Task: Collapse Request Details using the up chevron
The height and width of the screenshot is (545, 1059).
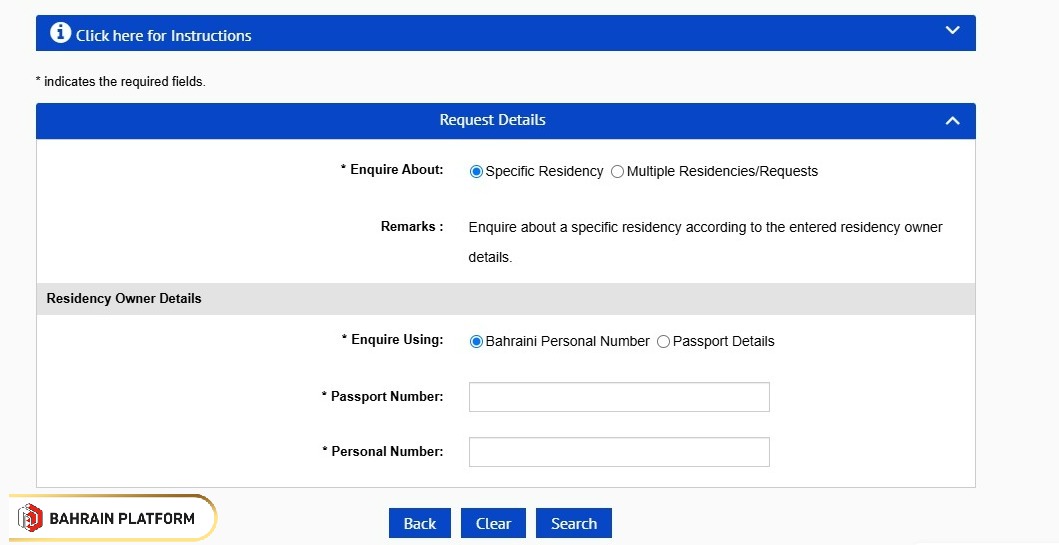Action: click(952, 121)
